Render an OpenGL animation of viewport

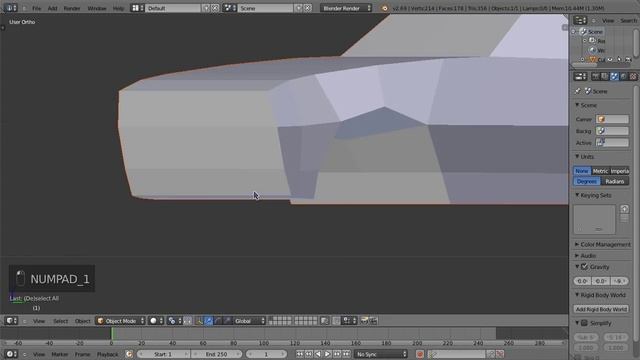tap(373, 321)
